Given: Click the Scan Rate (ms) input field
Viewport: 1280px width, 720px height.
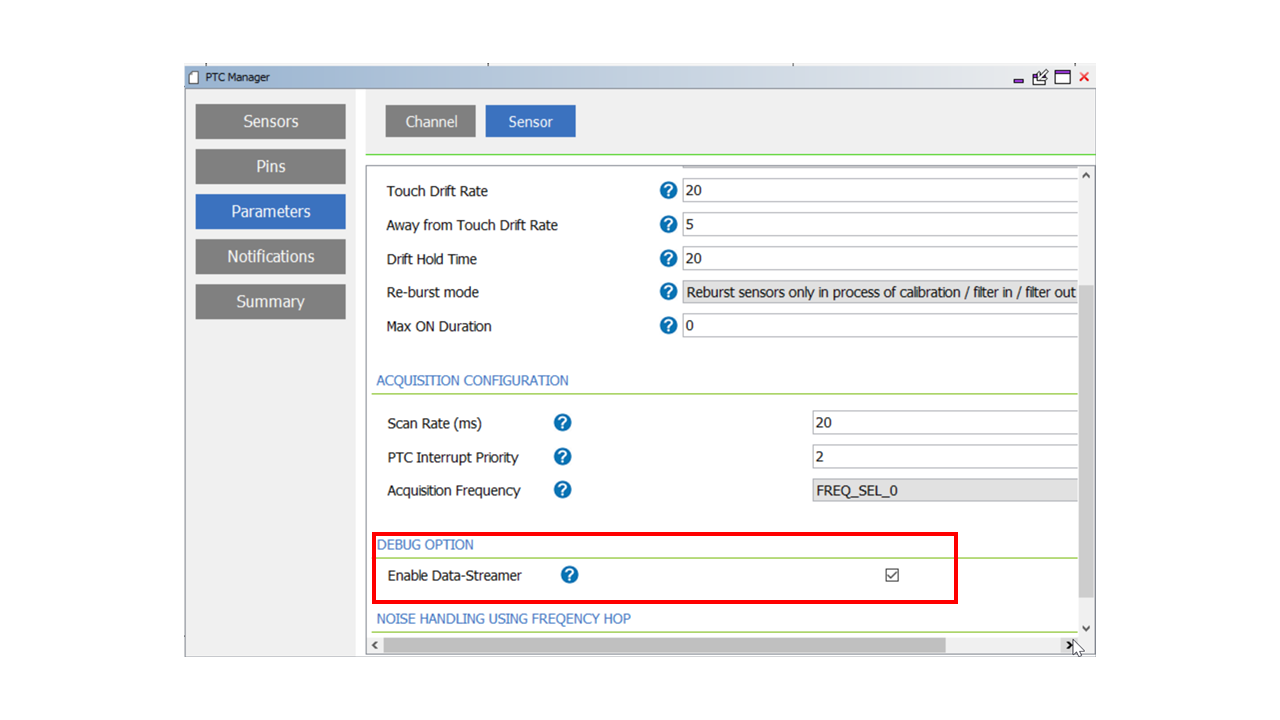Looking at the screenshot, I should [944, 423].
